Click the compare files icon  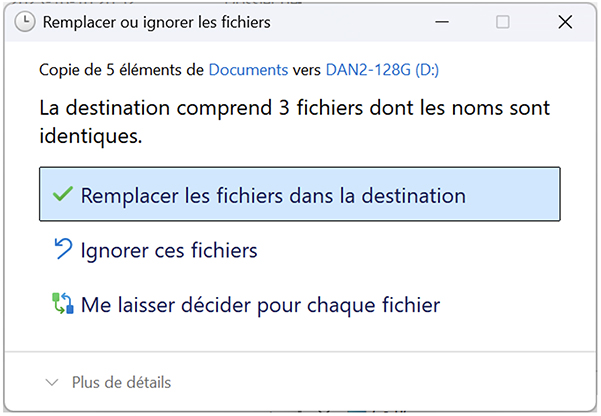coord(62,303)
